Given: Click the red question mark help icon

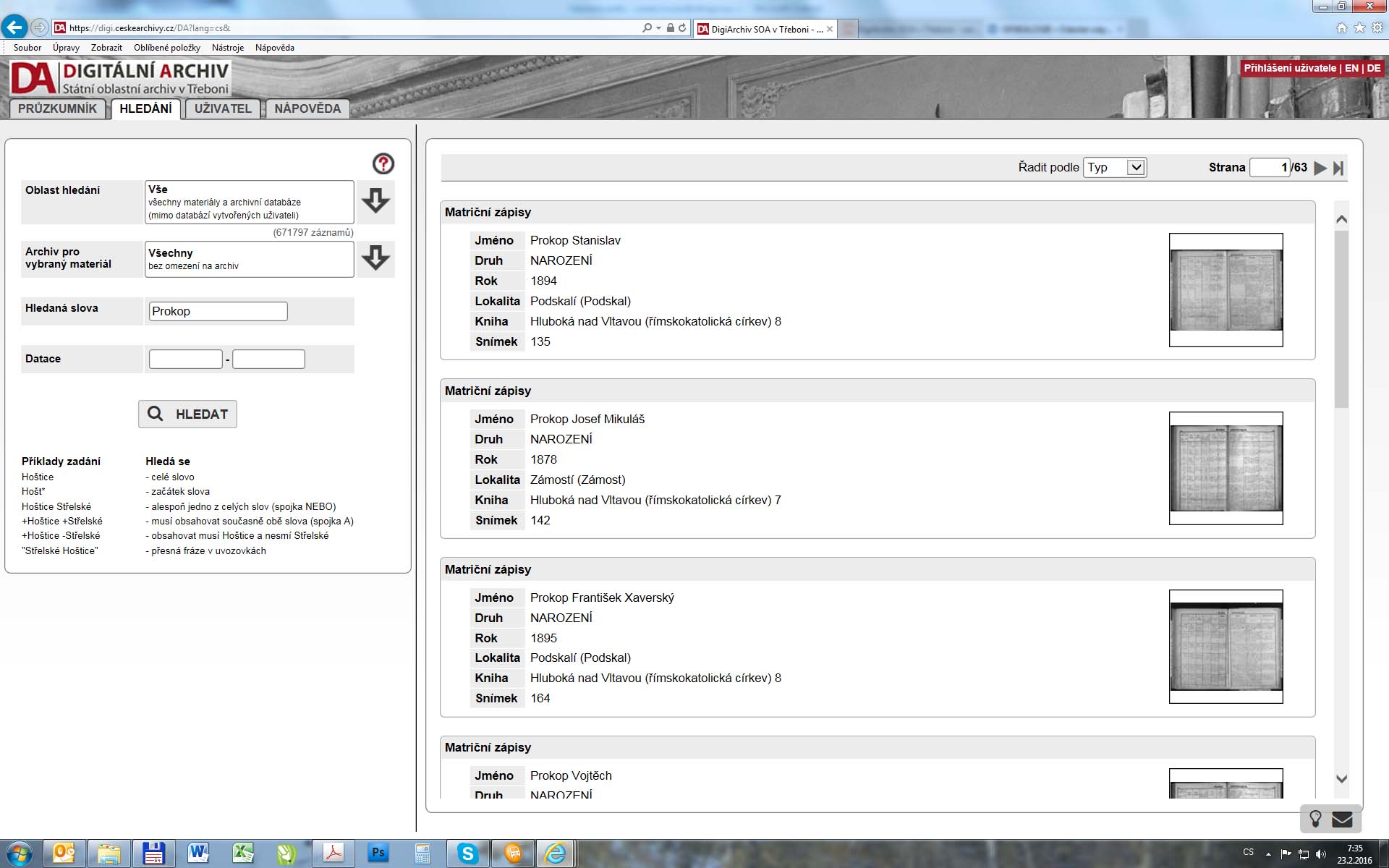Looking at the screenshot, I should (383, 164).
